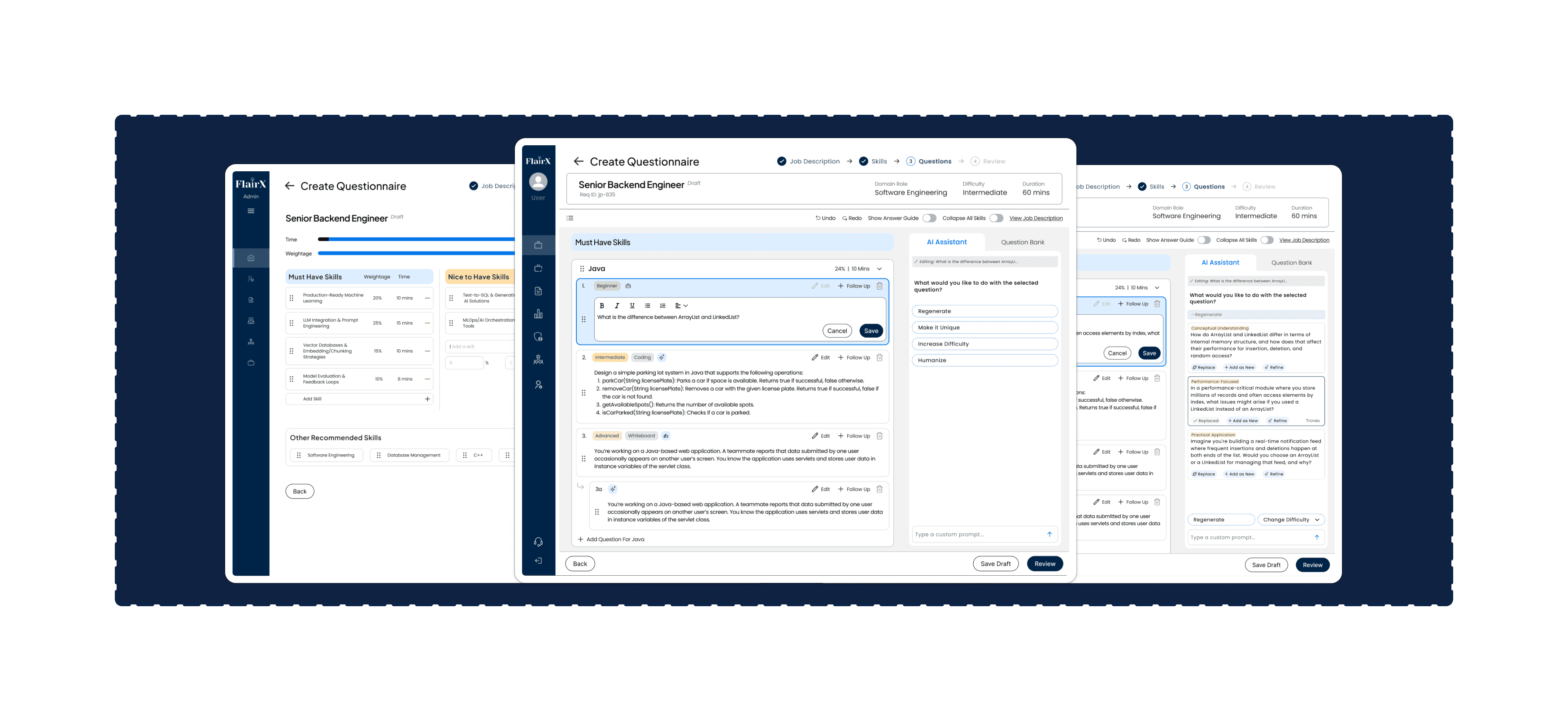
Task: Open the text alignment dropdown
Action: point(681,306)
